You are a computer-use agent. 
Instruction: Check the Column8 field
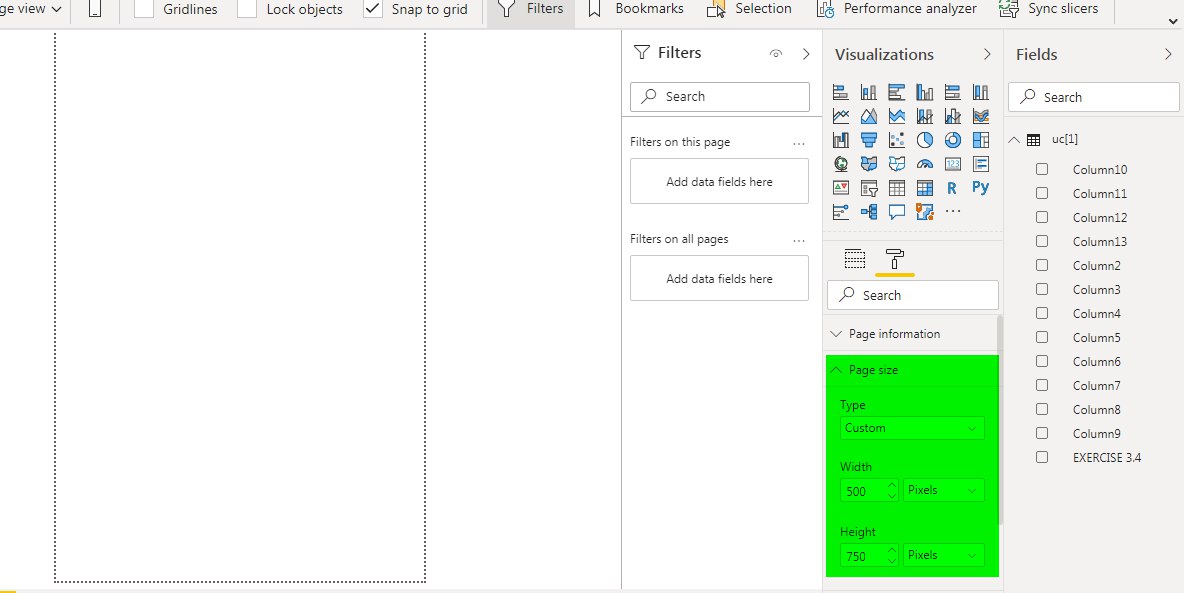(x=1042, y=409)
